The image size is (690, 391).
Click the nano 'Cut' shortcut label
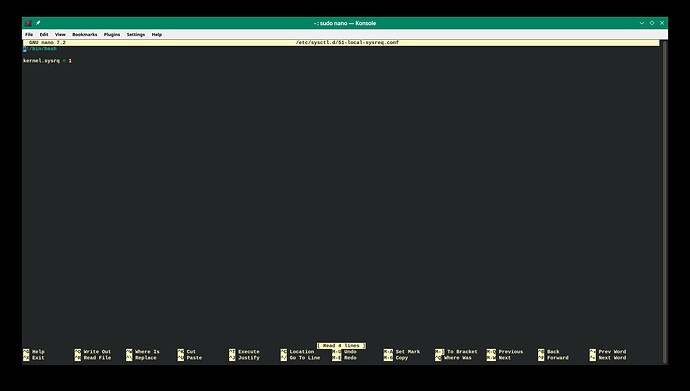[191, 352]
